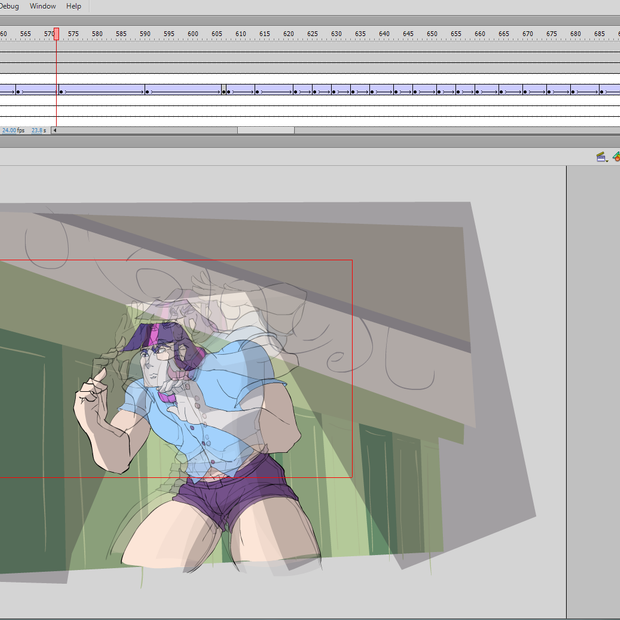Jump to frame 600 on timeline ruler

(x=193, y=34)
